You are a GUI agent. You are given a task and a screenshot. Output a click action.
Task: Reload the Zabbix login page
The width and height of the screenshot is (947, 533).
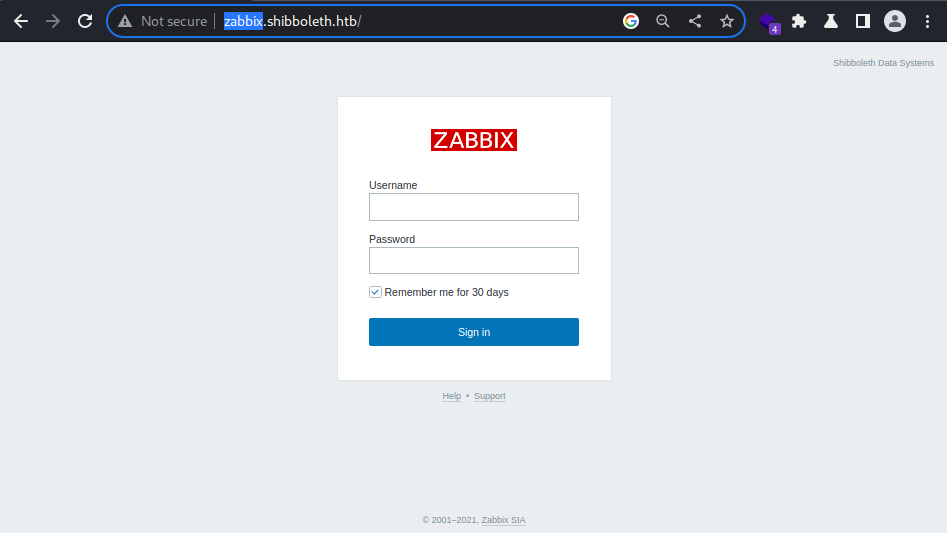point(85,21)
